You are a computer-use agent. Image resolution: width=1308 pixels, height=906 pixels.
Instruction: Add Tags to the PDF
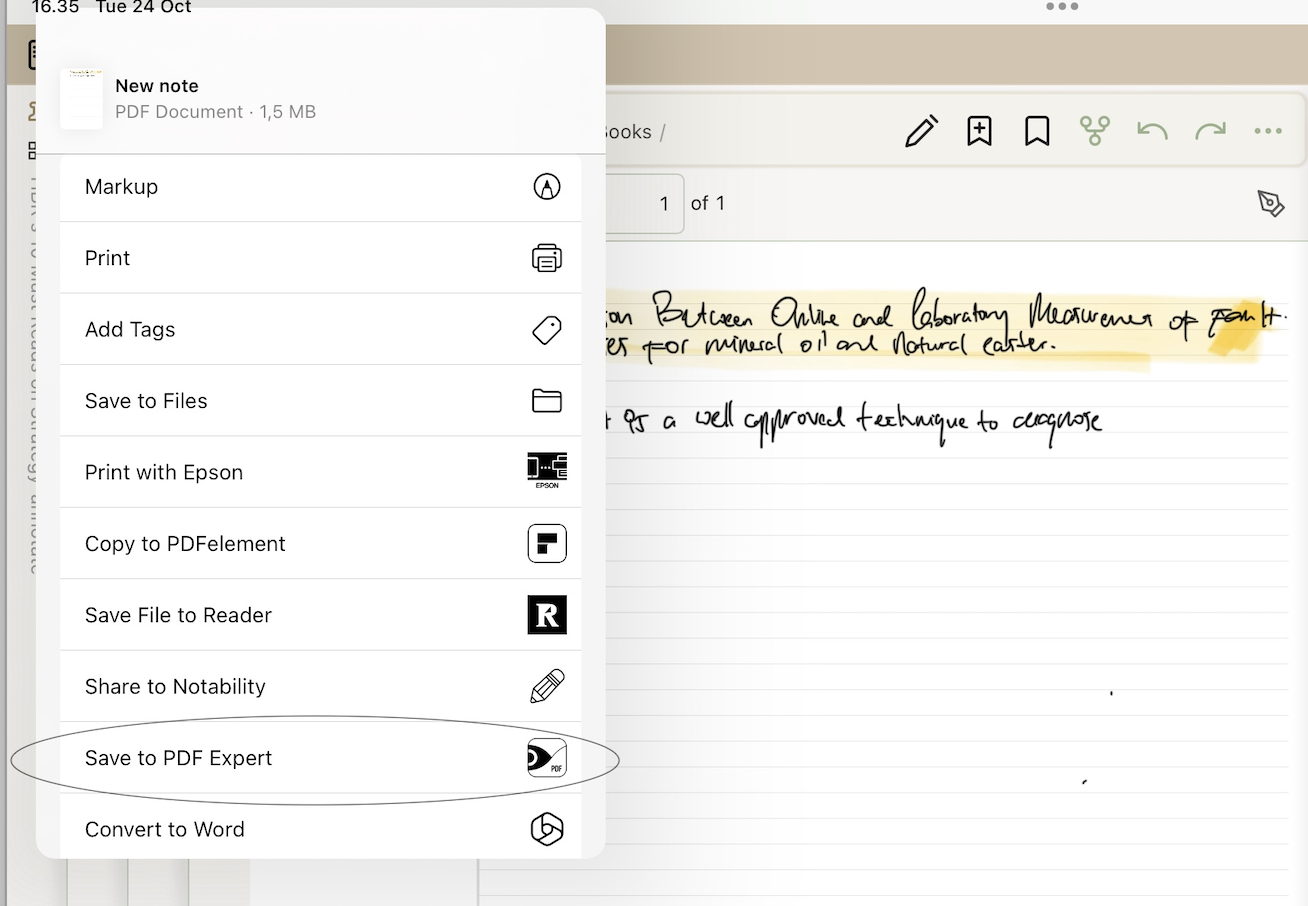(x=131, y=329)
